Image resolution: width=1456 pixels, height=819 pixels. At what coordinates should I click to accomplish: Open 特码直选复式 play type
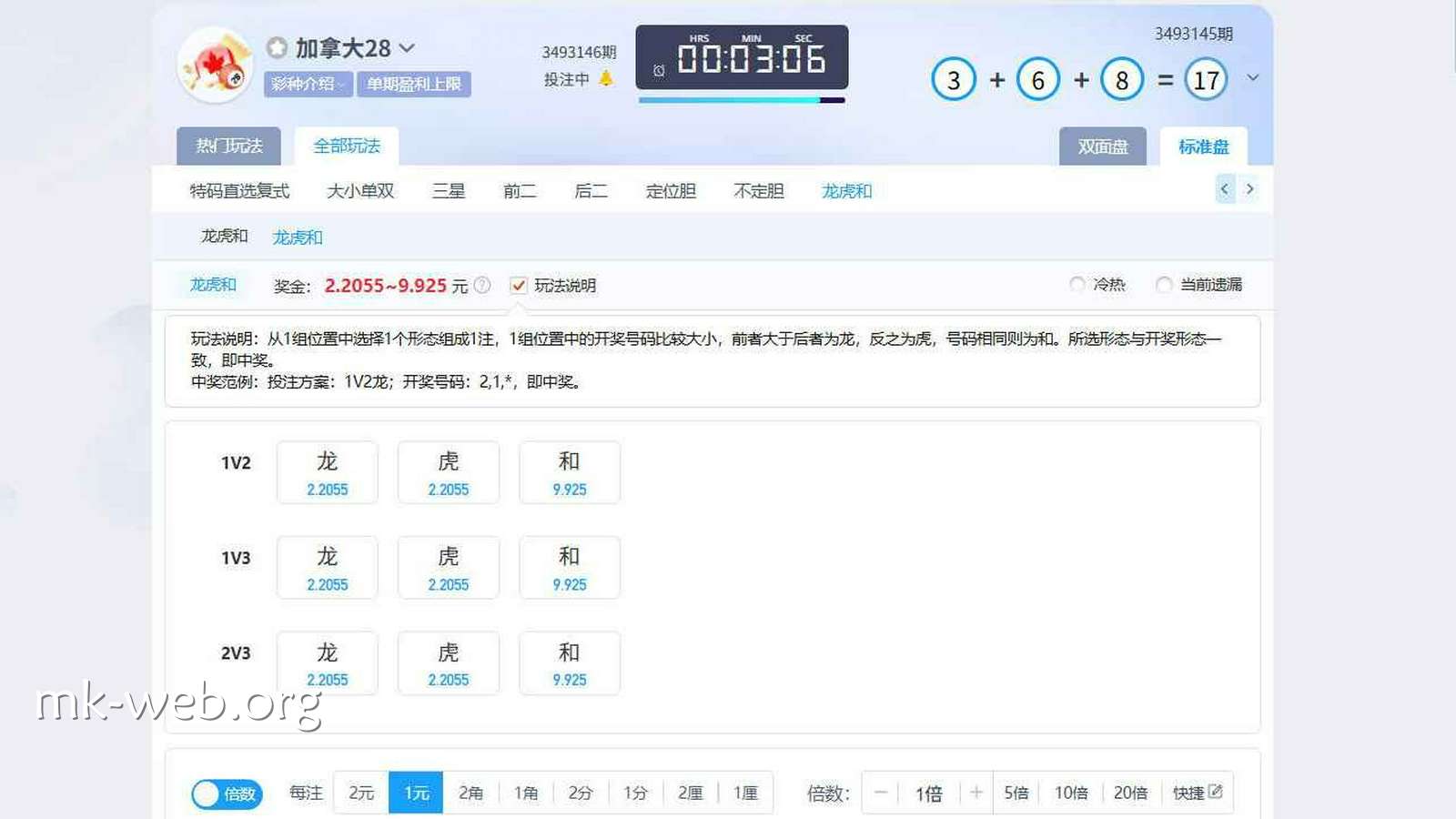click(239, 191)
